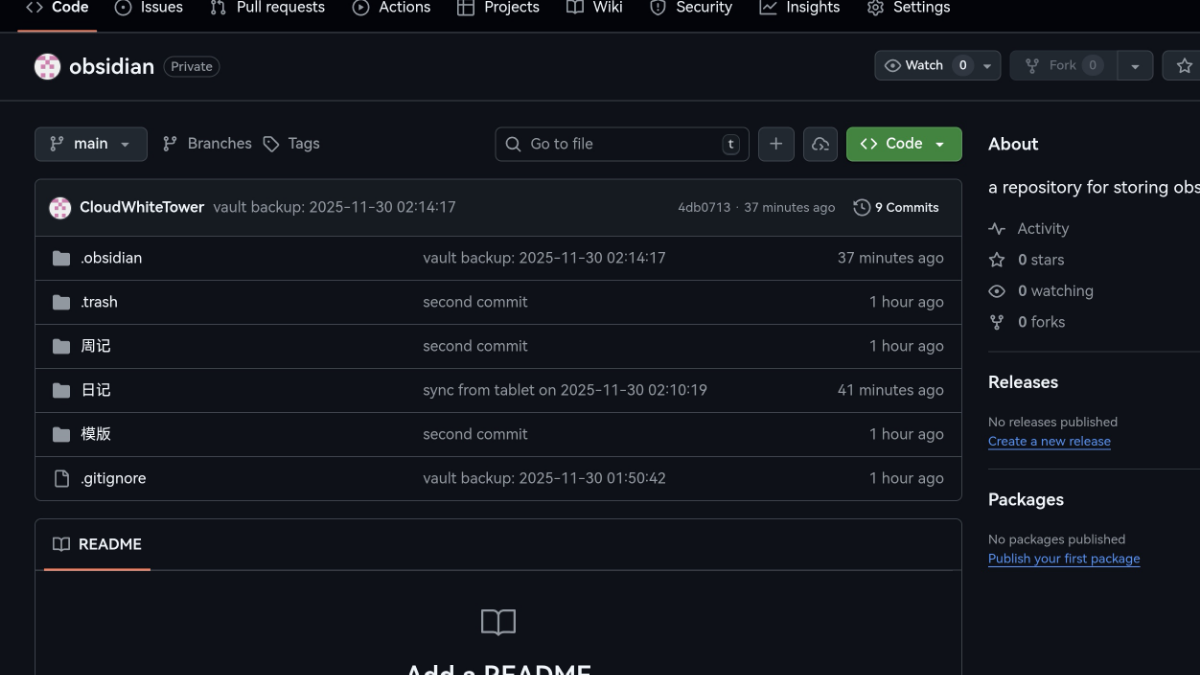Click folder icon beside 模版
This screenshot has height=675, width=1200.
[x=61, y=434]
